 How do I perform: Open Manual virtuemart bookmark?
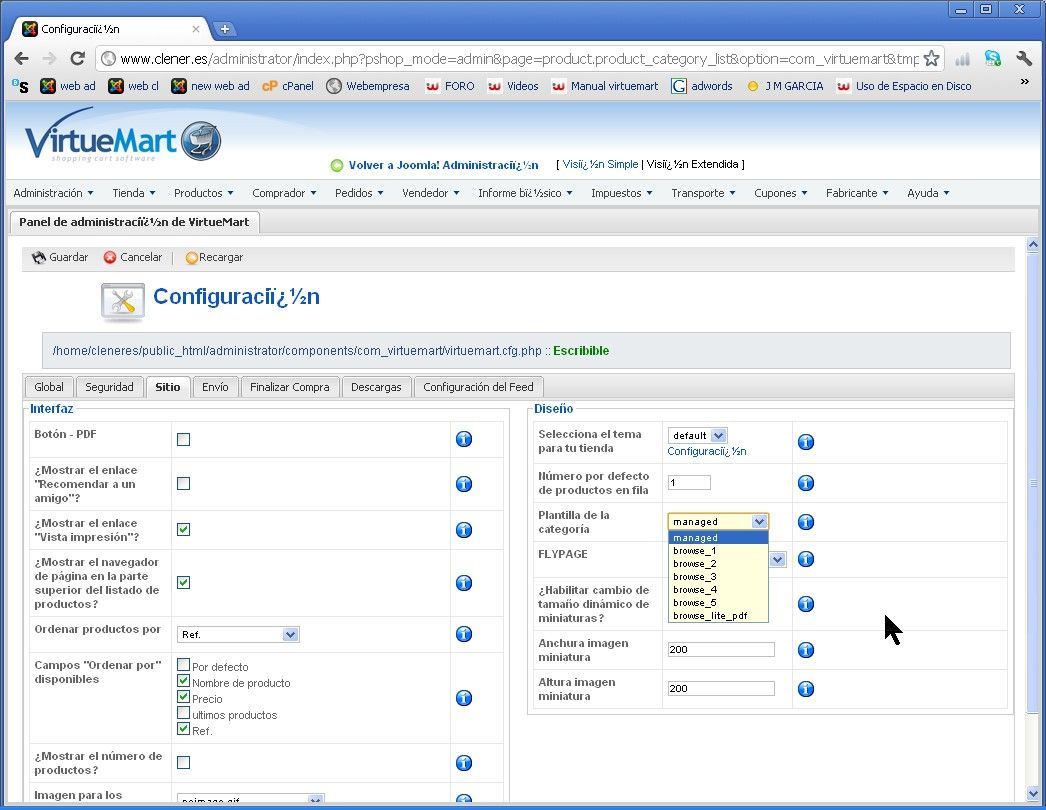tap(605, 86)
